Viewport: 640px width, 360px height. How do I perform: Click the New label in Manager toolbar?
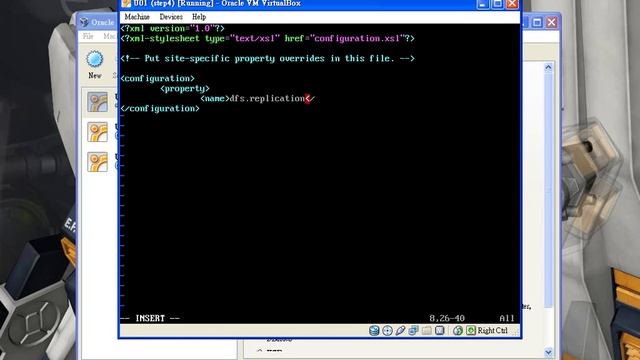(x=95, y=76)
